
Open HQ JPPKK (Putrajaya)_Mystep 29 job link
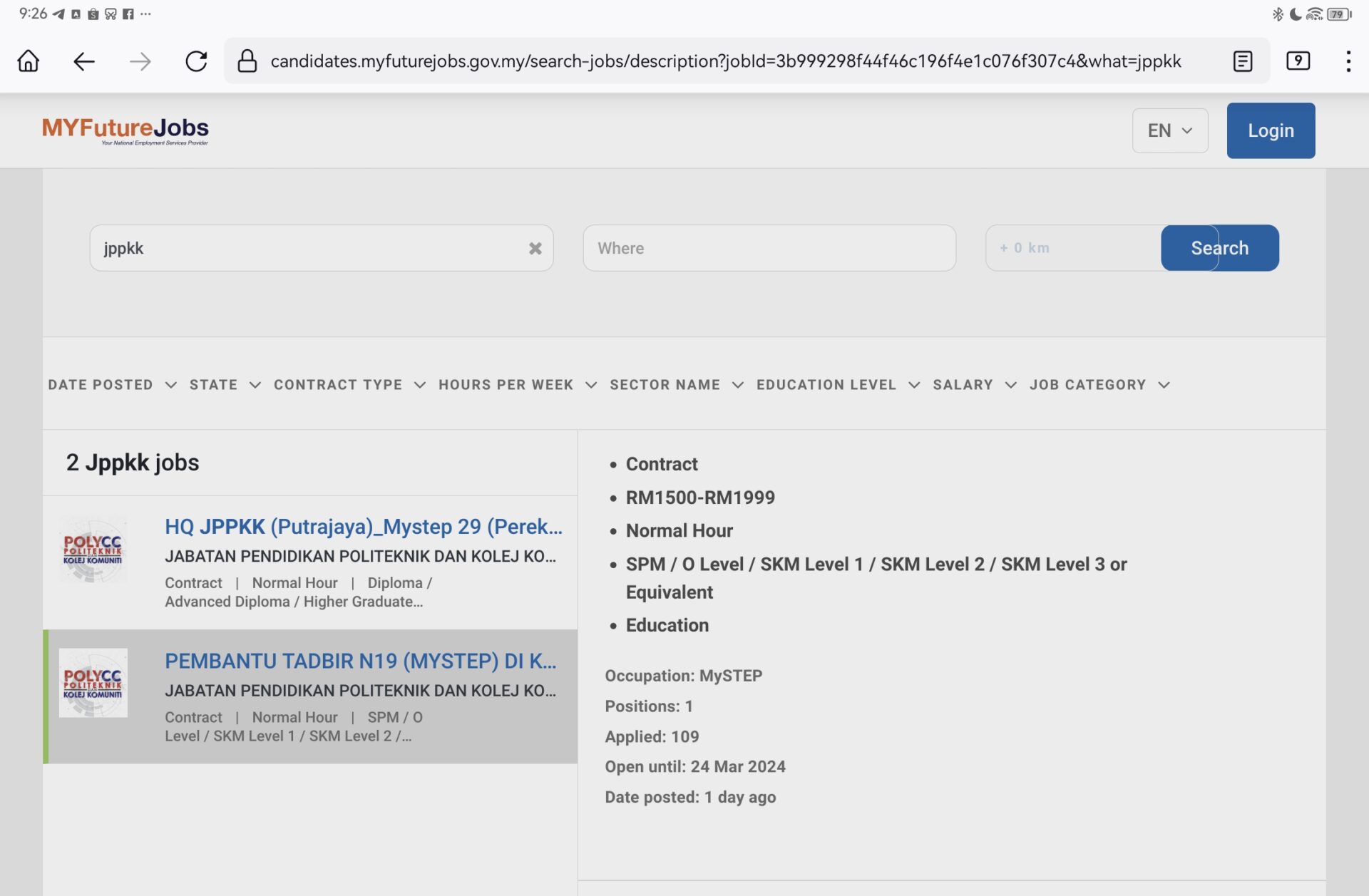tap(363, 527)
